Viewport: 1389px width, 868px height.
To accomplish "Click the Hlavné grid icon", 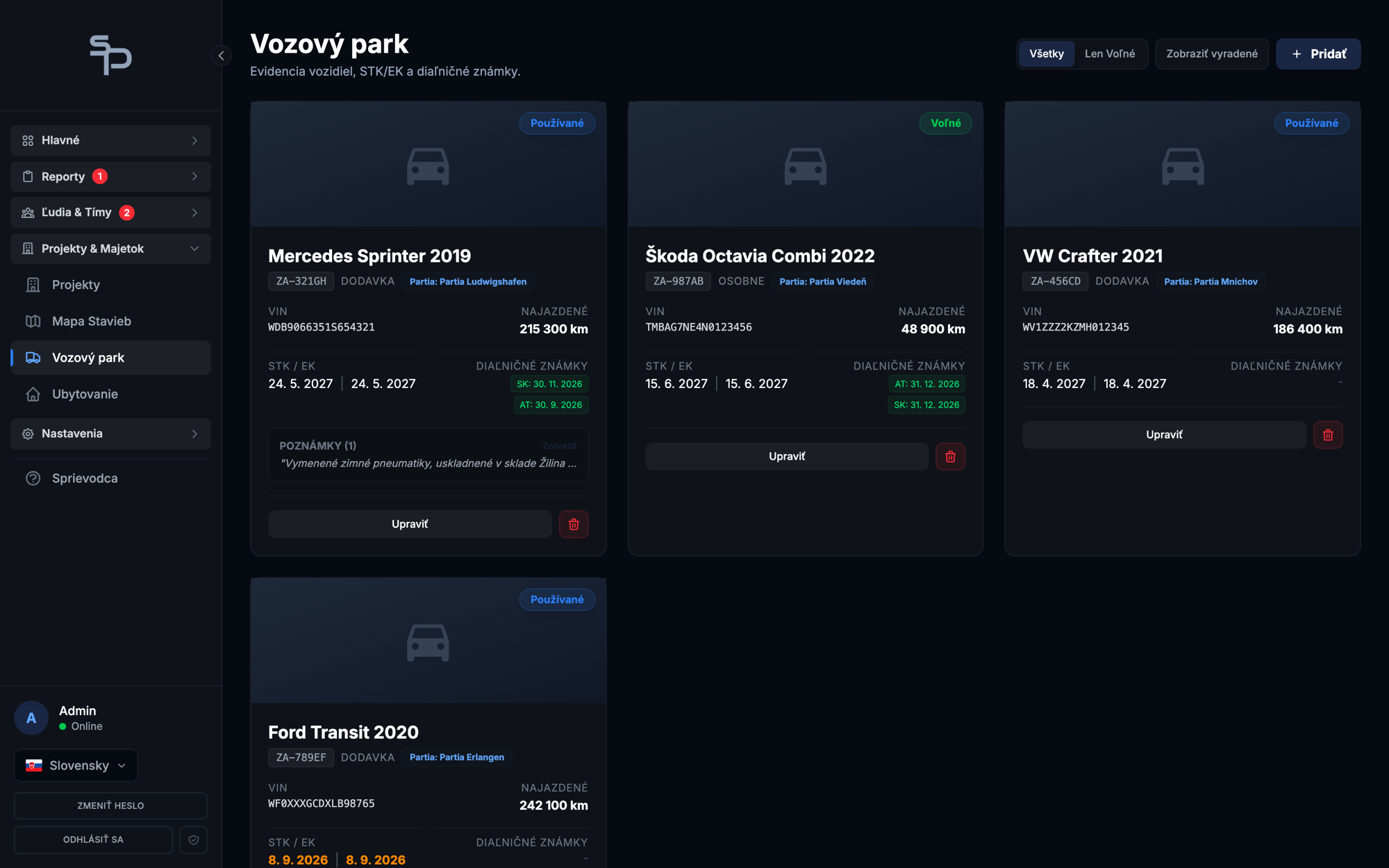I will tap(28, 140).
